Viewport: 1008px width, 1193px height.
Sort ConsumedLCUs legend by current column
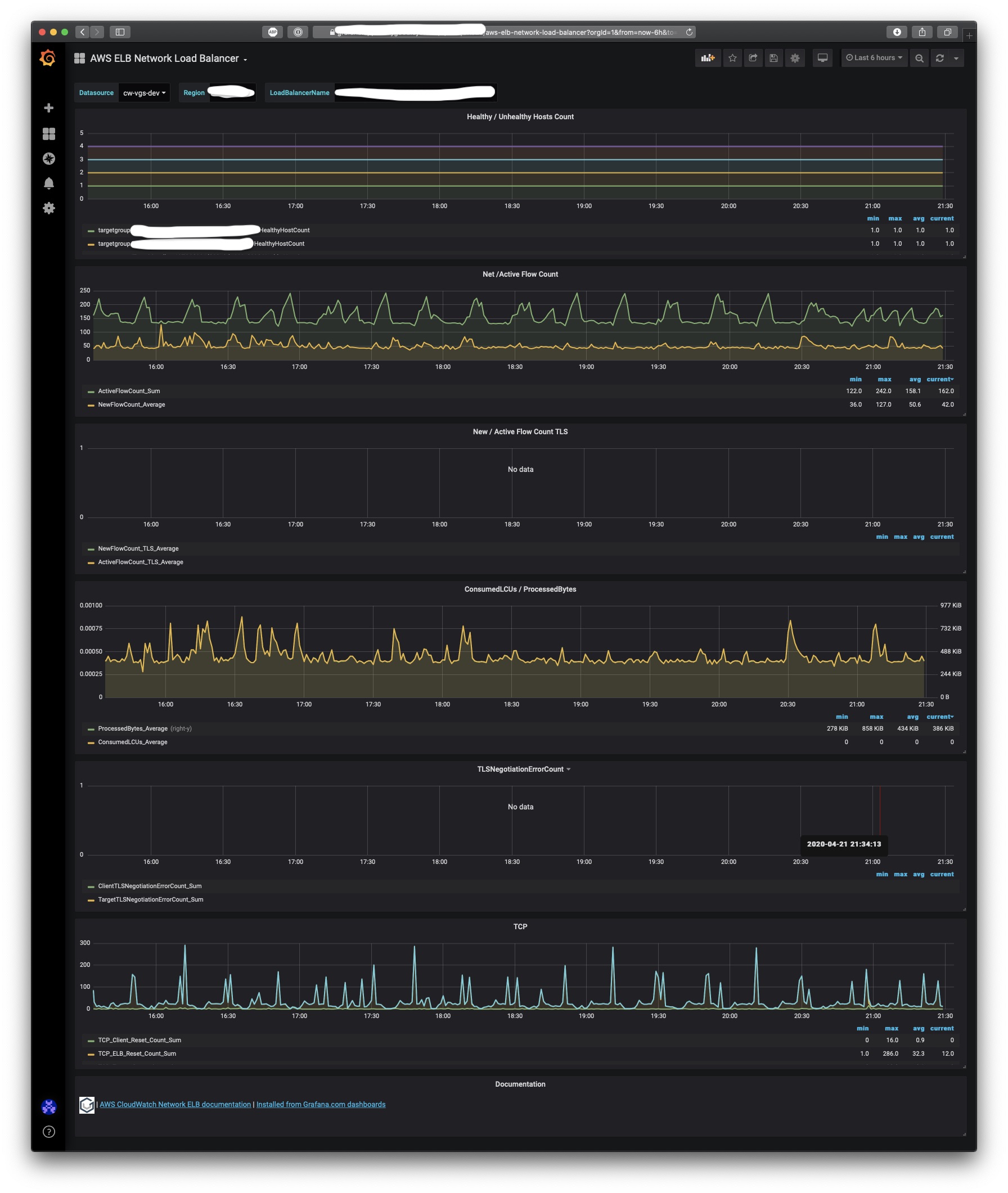(940, 718)
